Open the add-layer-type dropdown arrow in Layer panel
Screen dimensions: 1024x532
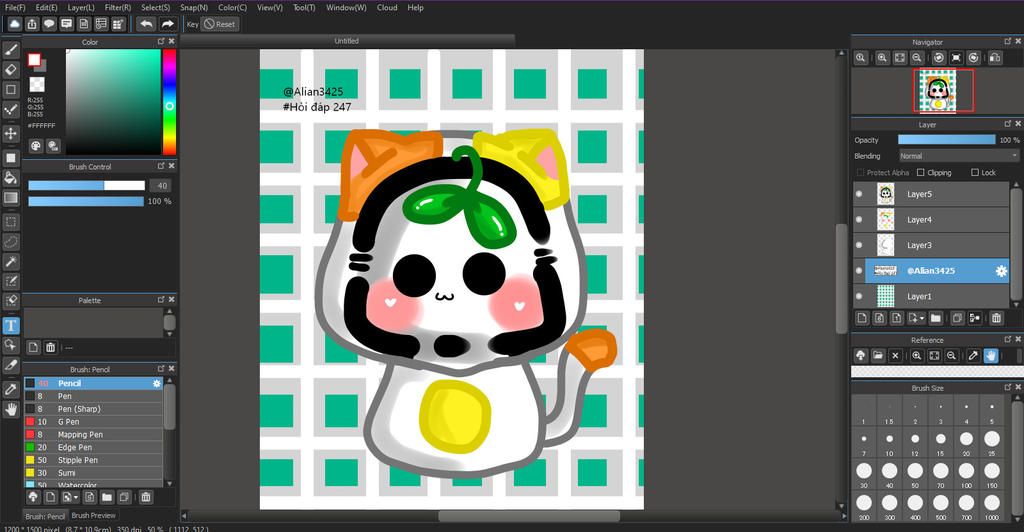[x=921, y=318]
